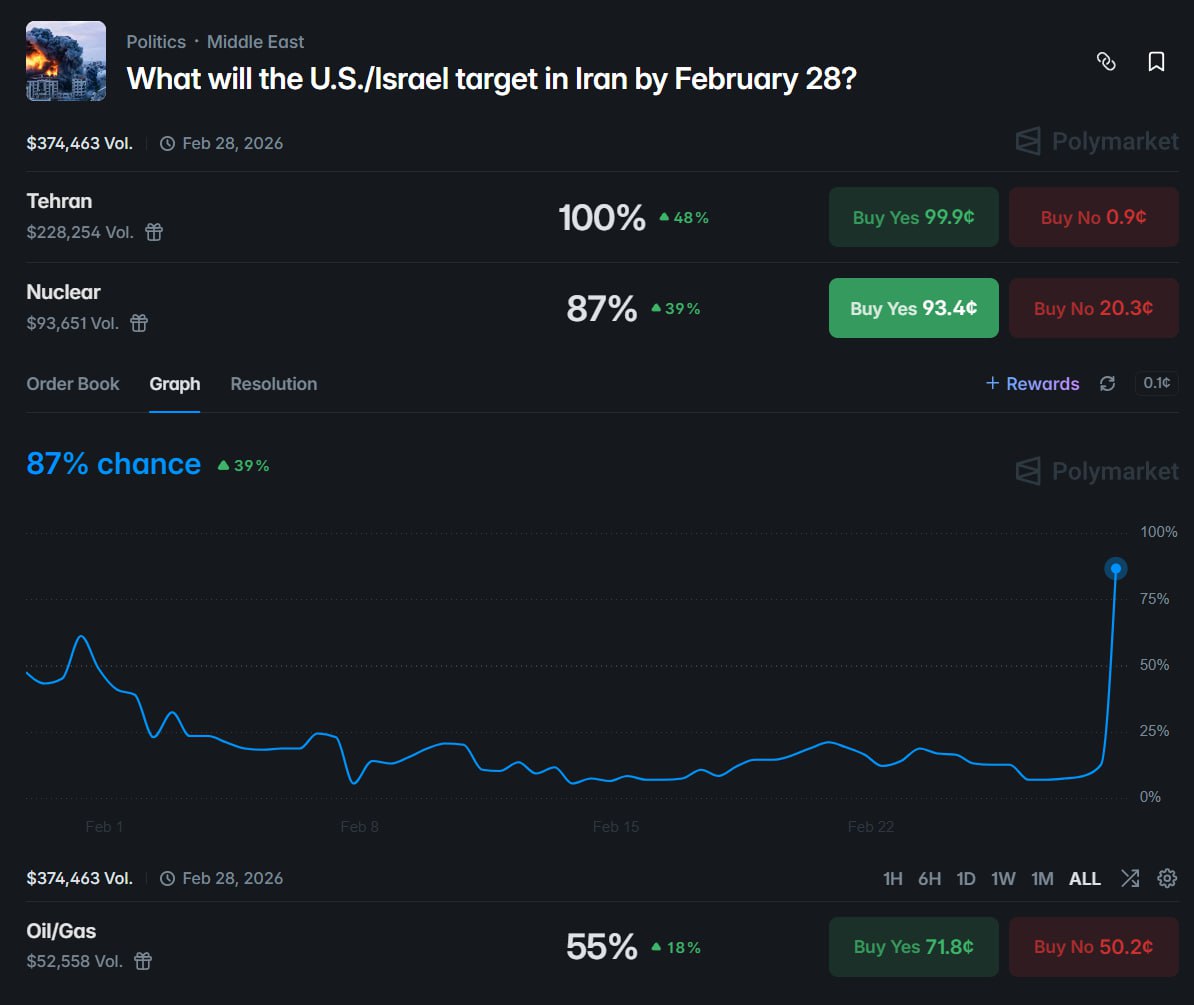Buy No on Tehran at 0.9¢
Viewport: 1194px width, 1005px height.
point(1093,217)
